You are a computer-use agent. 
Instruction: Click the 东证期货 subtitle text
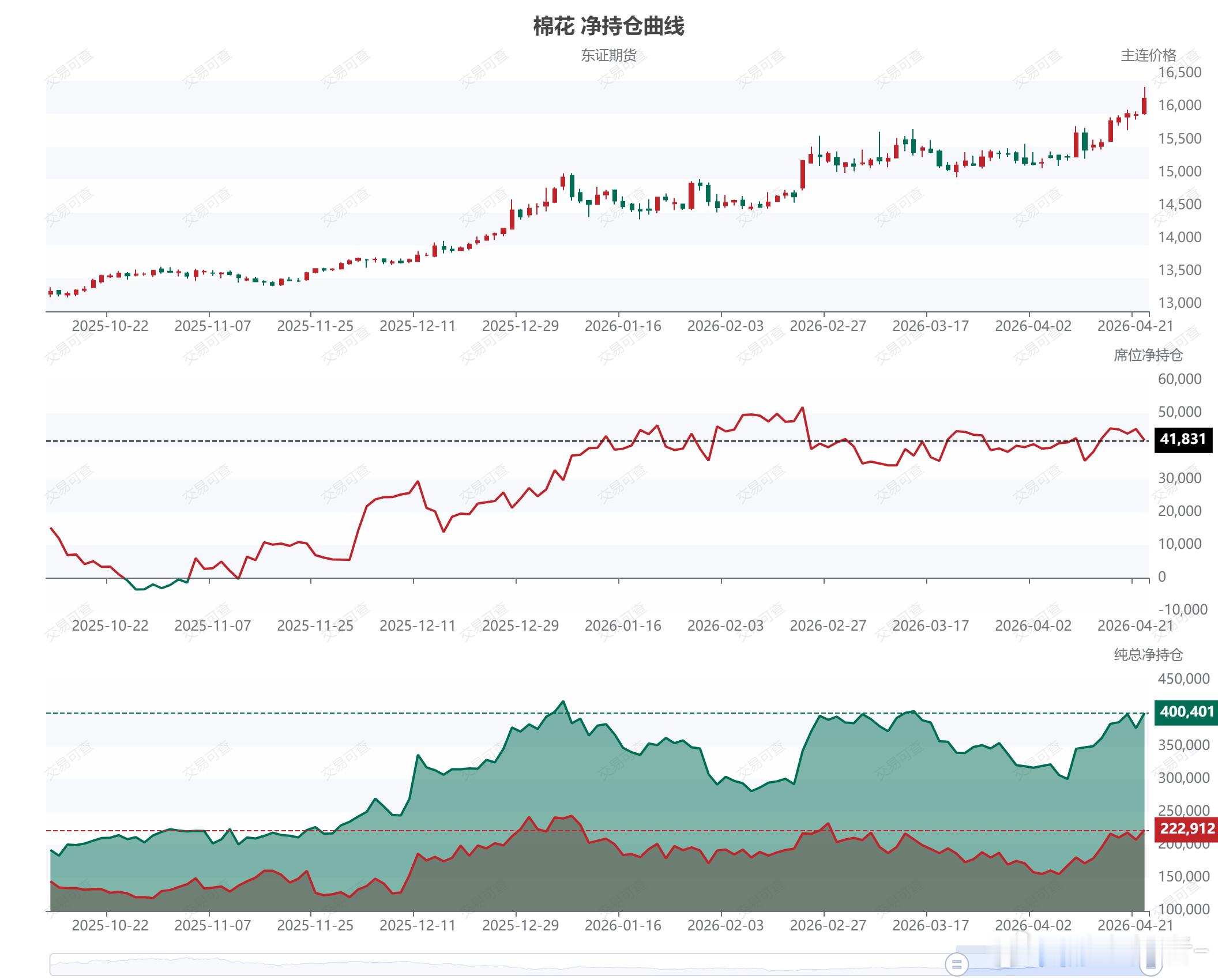click(x=608, y=55)
